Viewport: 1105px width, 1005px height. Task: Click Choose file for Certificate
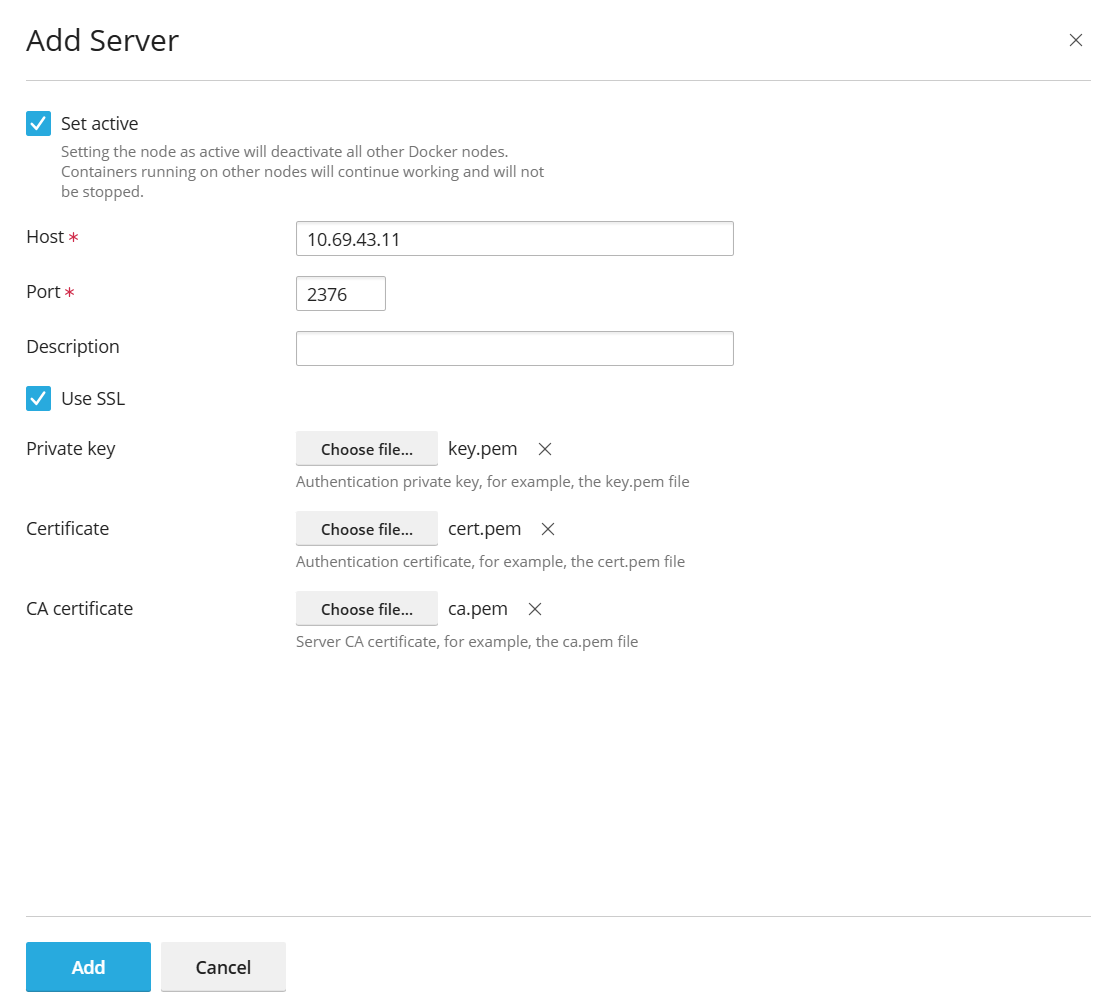coord(366,528)
